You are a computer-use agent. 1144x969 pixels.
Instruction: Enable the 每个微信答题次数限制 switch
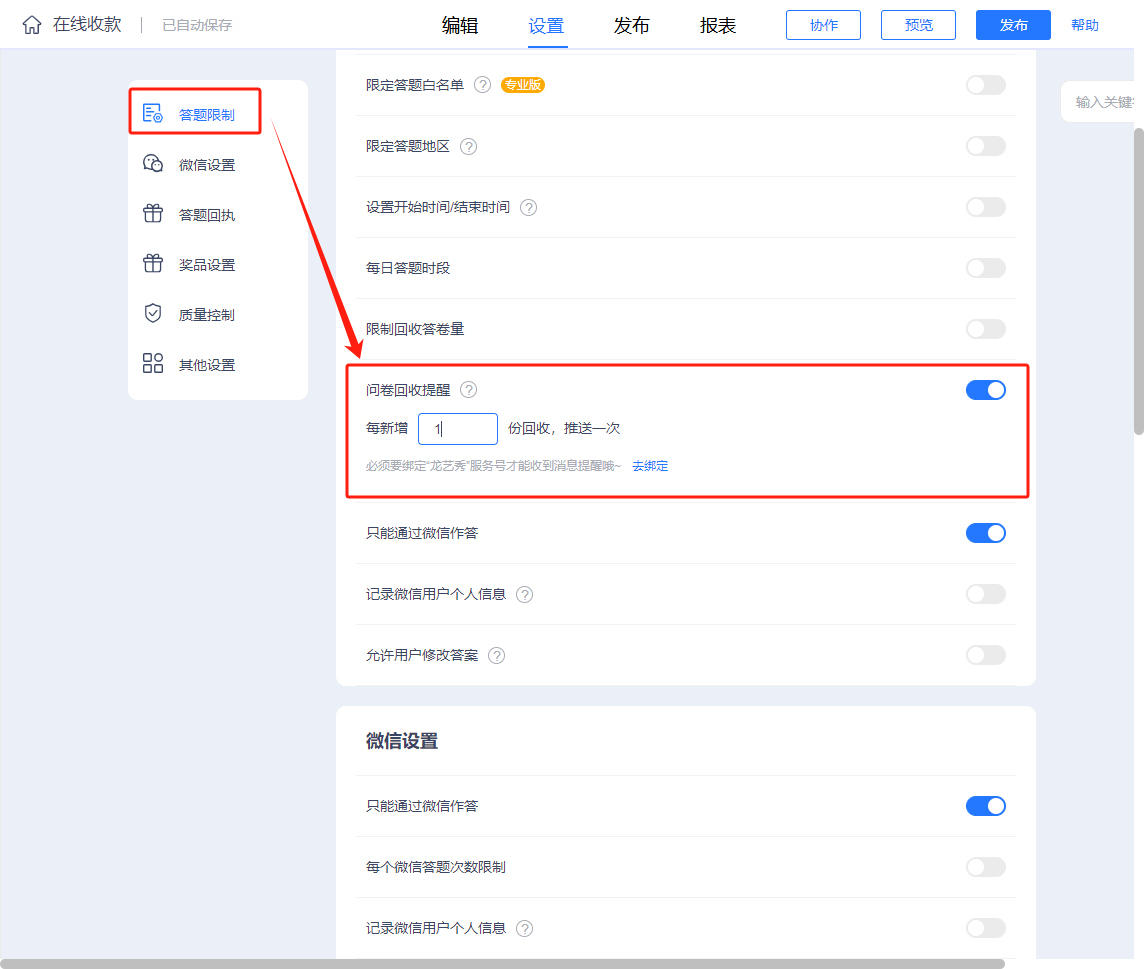(986, 867)
